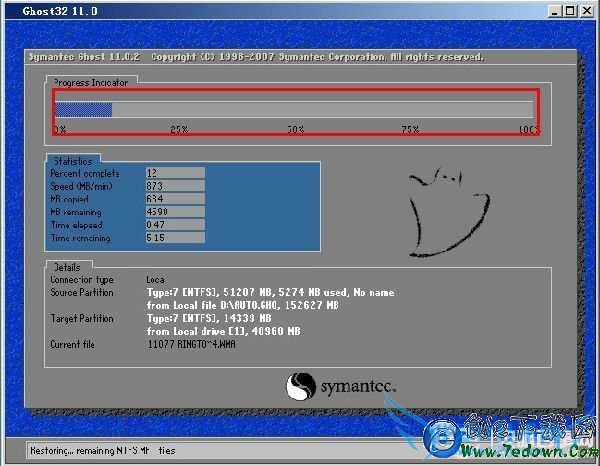The image size is (600, 466).
Task: Click the Progress Indicator group label
Action: coord(90,83)
